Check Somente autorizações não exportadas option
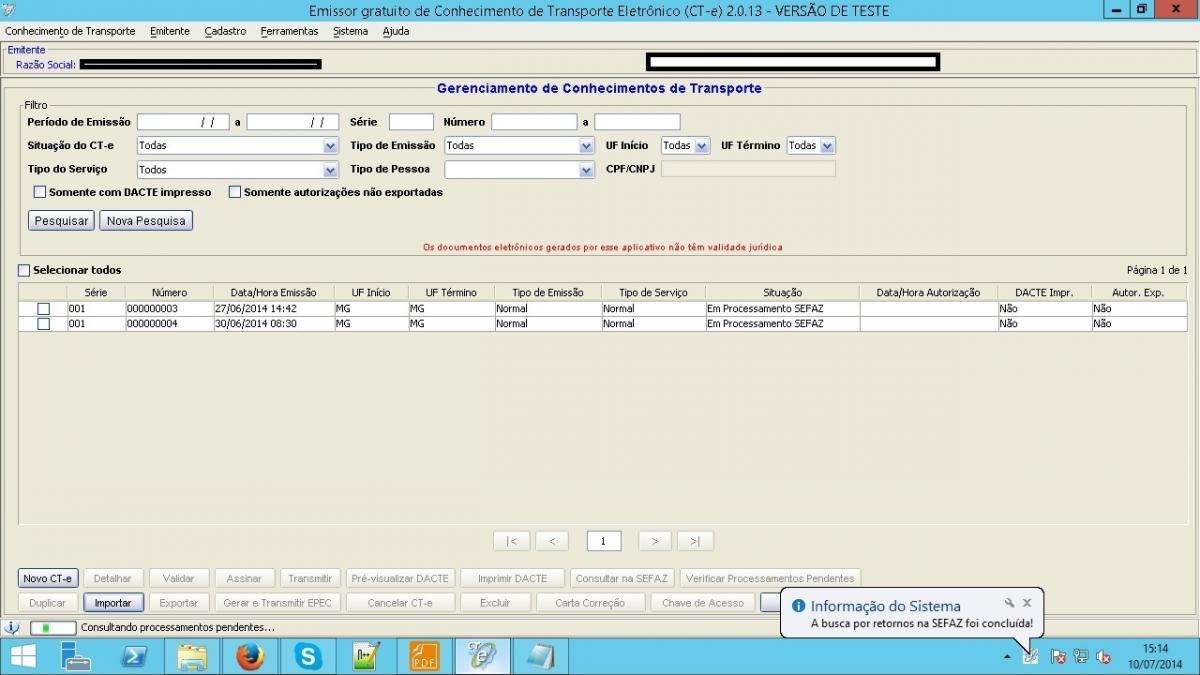This screenshot has height=675, width=1200. [x=235, y=192]
